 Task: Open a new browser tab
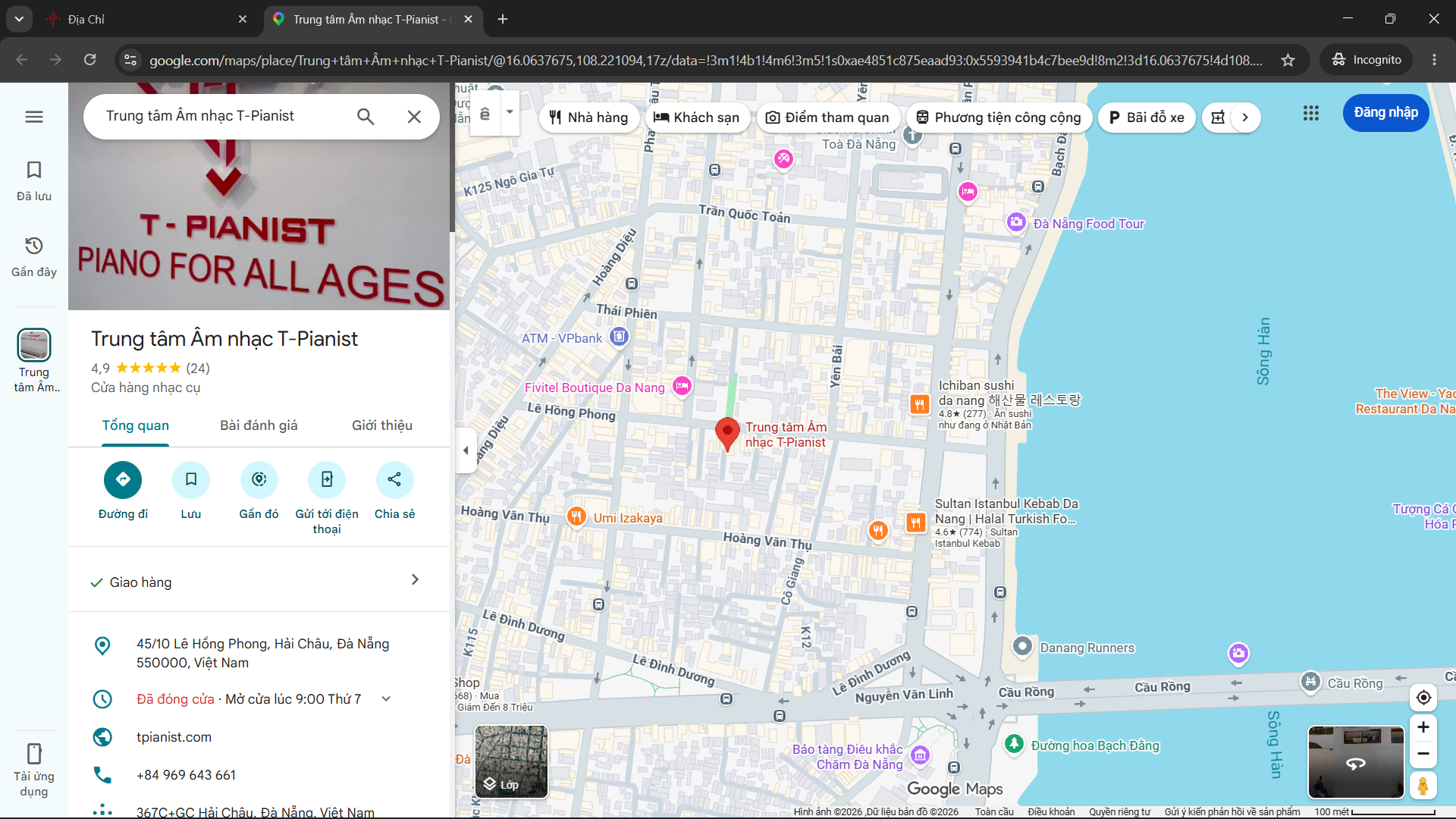pyautogui.click(x=503, y=19)
